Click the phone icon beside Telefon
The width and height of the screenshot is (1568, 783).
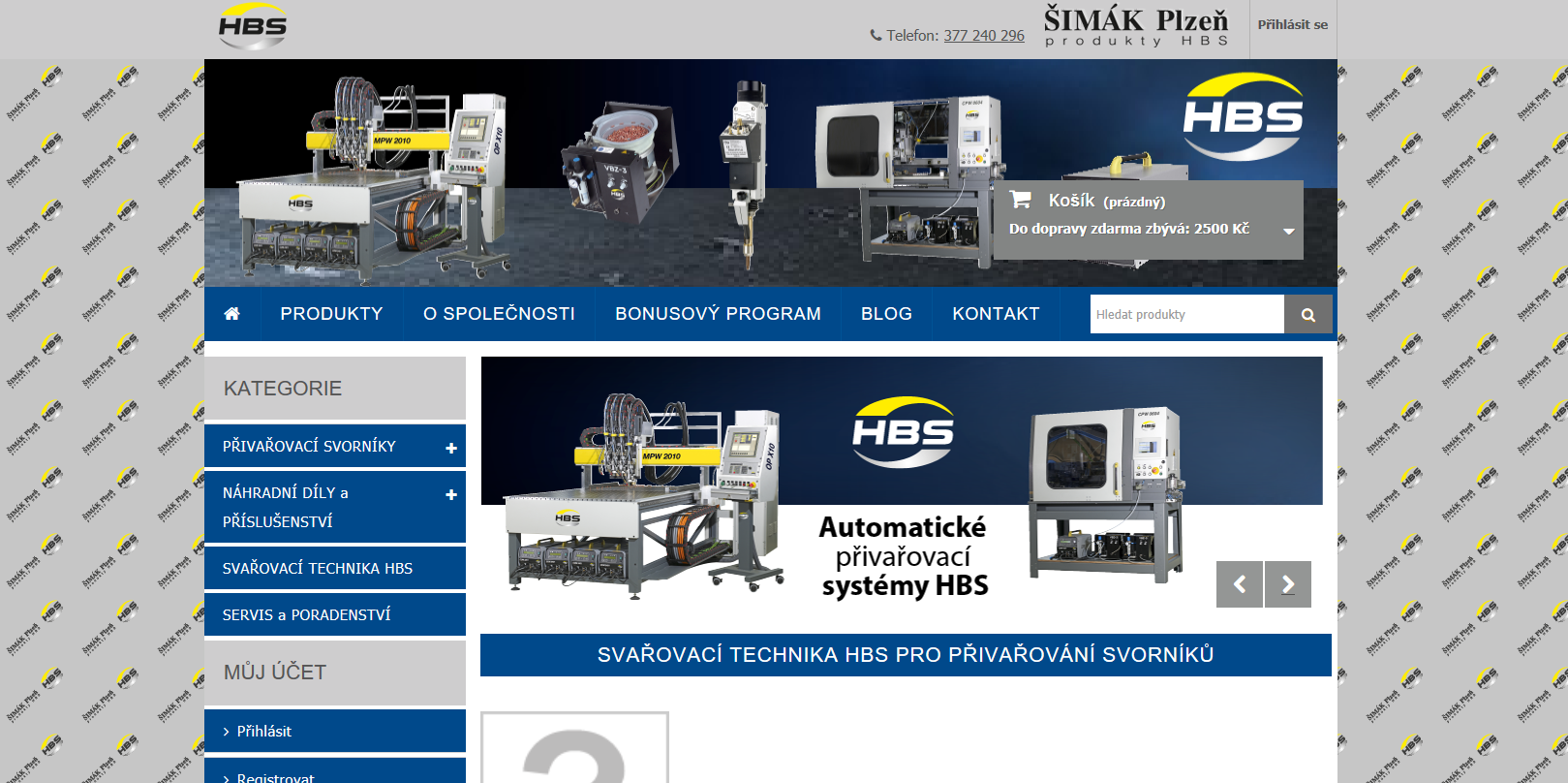click(876, 36)
